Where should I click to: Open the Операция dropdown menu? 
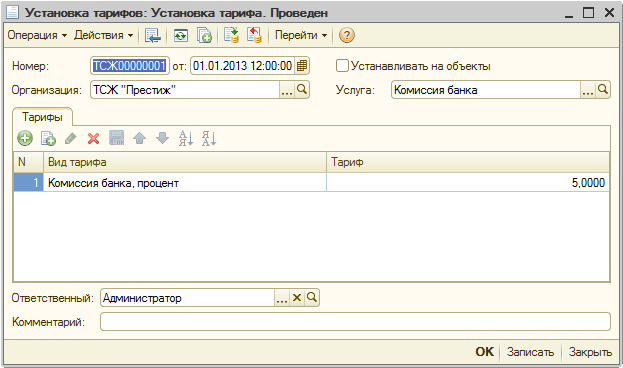coord(37,35)
